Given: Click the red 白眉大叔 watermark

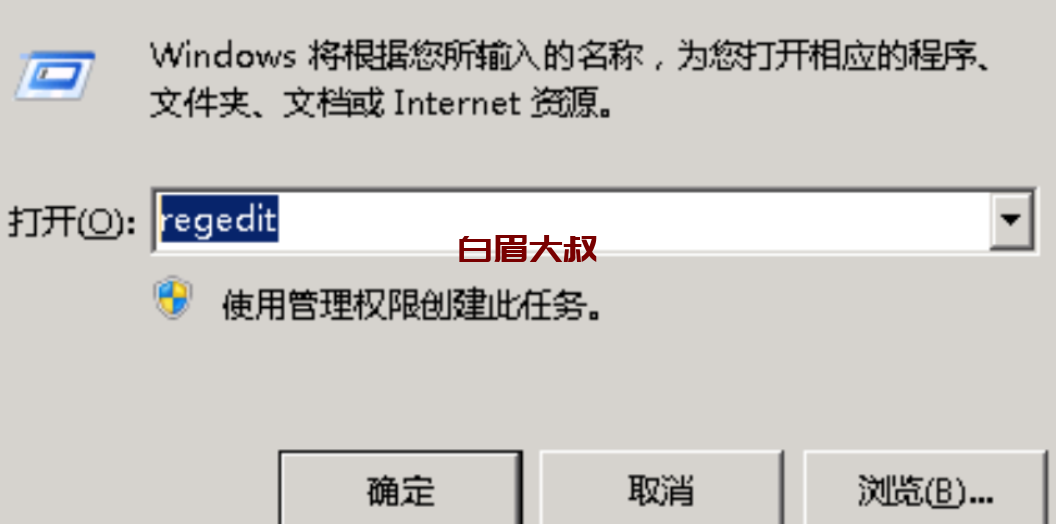Looking at the screenshot, I should pyautogui.click(x=527, y=250).
